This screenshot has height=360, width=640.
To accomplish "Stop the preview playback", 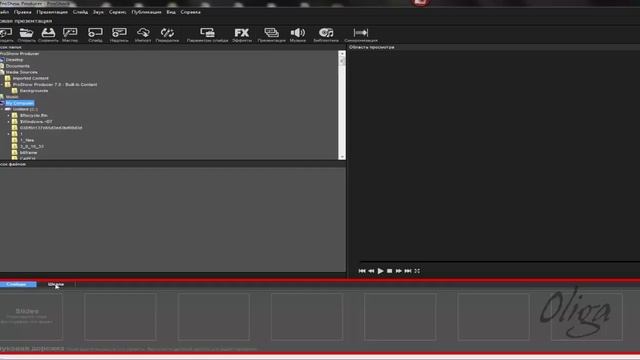I will pyautogui.click(x=389, y=271).
